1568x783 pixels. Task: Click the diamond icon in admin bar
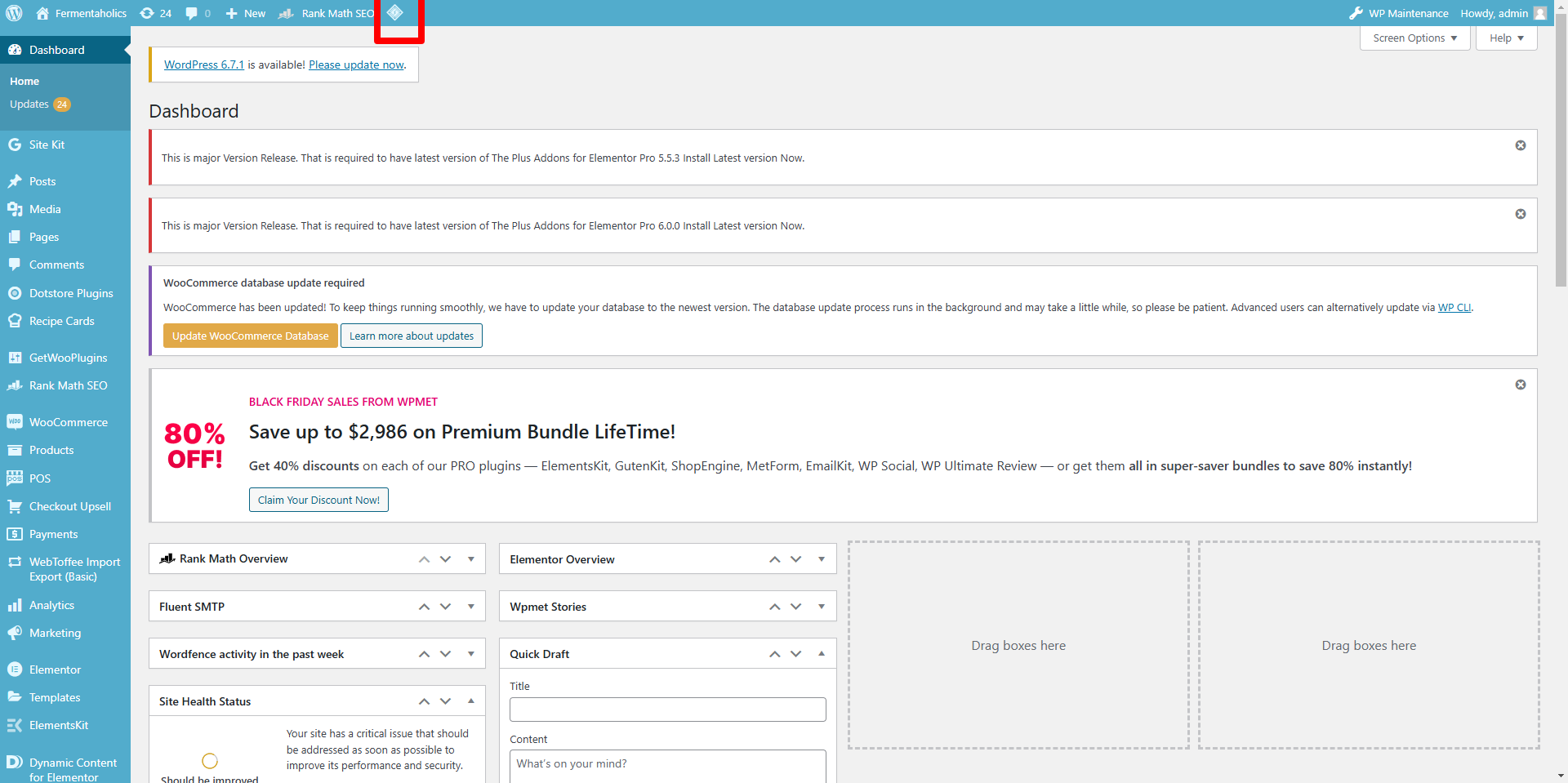point(395,13)
